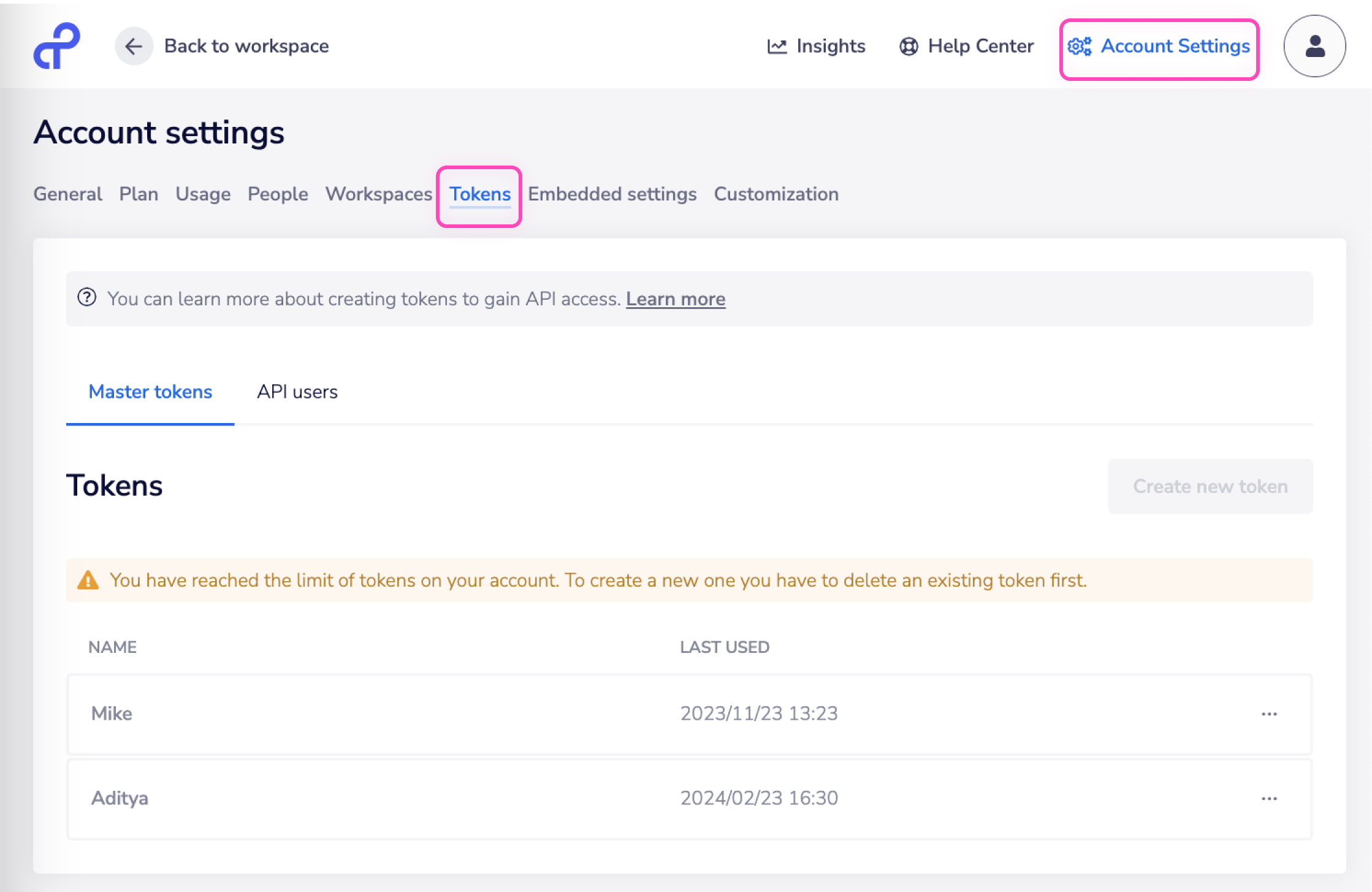Image resolution: width=1372 pixels, height=892 pixels.
Task: Open the Embedded settings tab
Action: 612,194
